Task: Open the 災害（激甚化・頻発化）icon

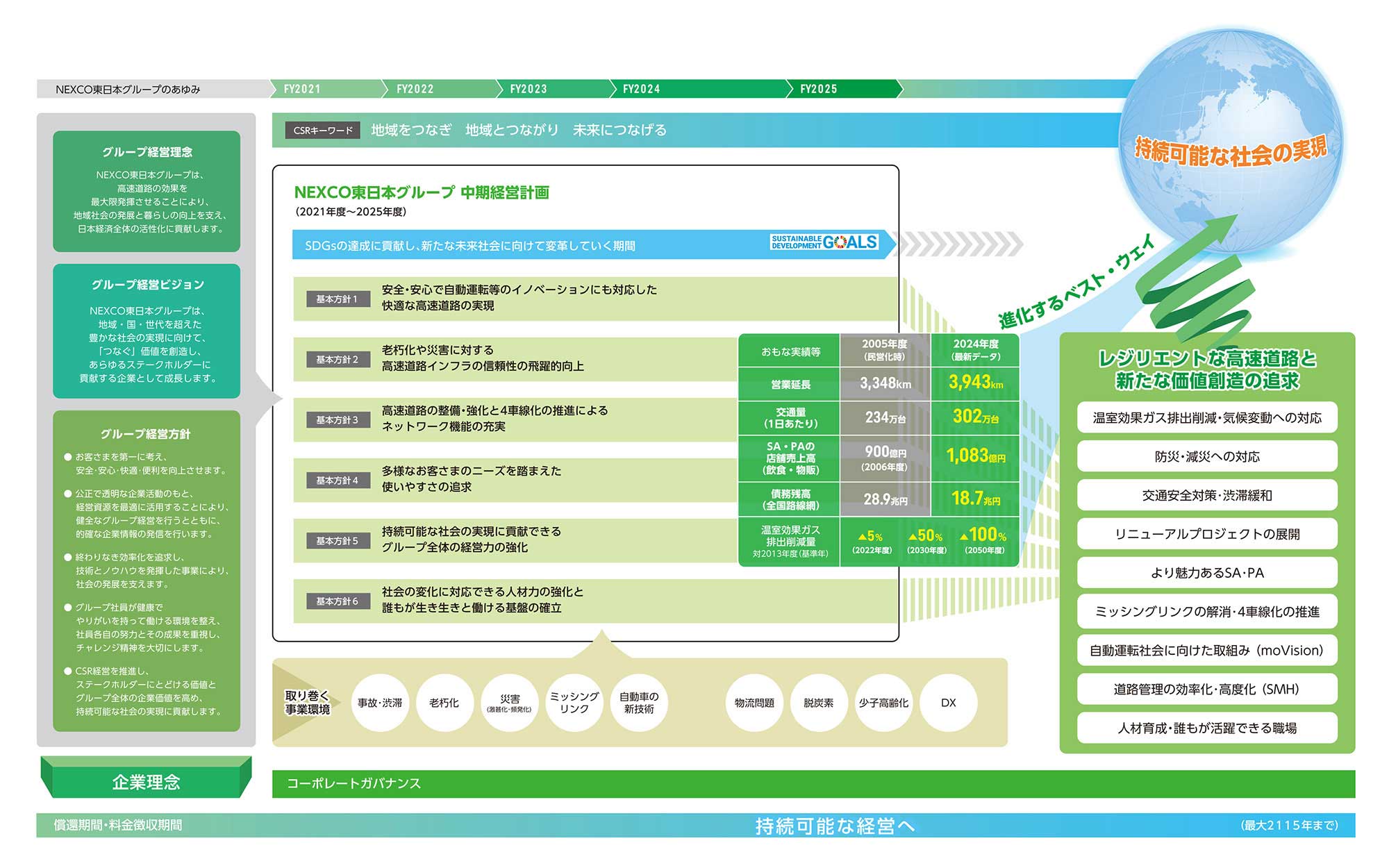Action: point(510,703)
